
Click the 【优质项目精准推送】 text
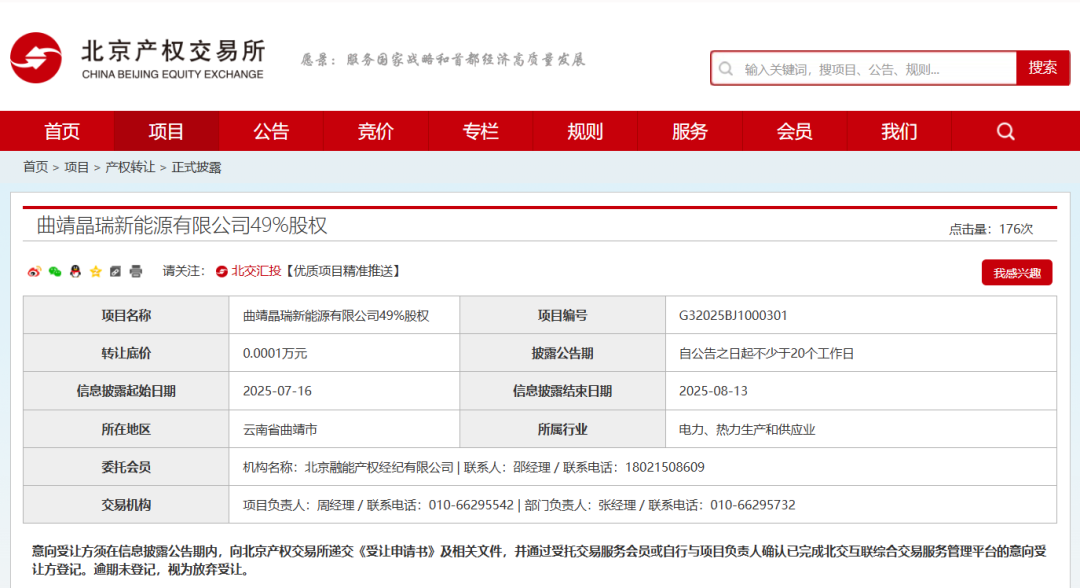click(342, 271)
